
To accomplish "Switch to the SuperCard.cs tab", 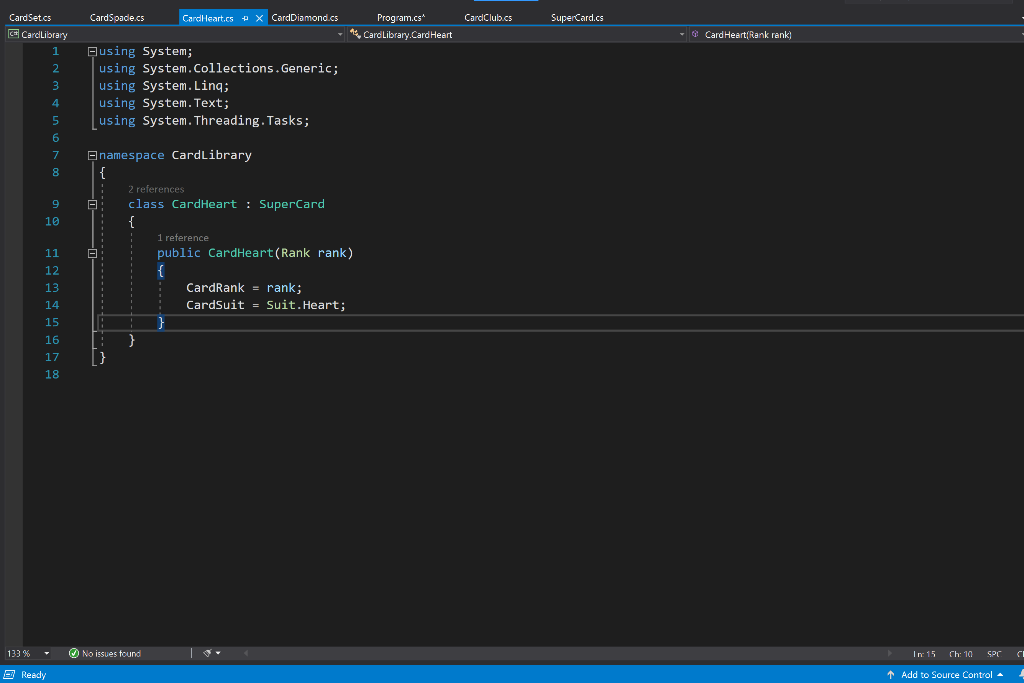I will coord(577,18).
